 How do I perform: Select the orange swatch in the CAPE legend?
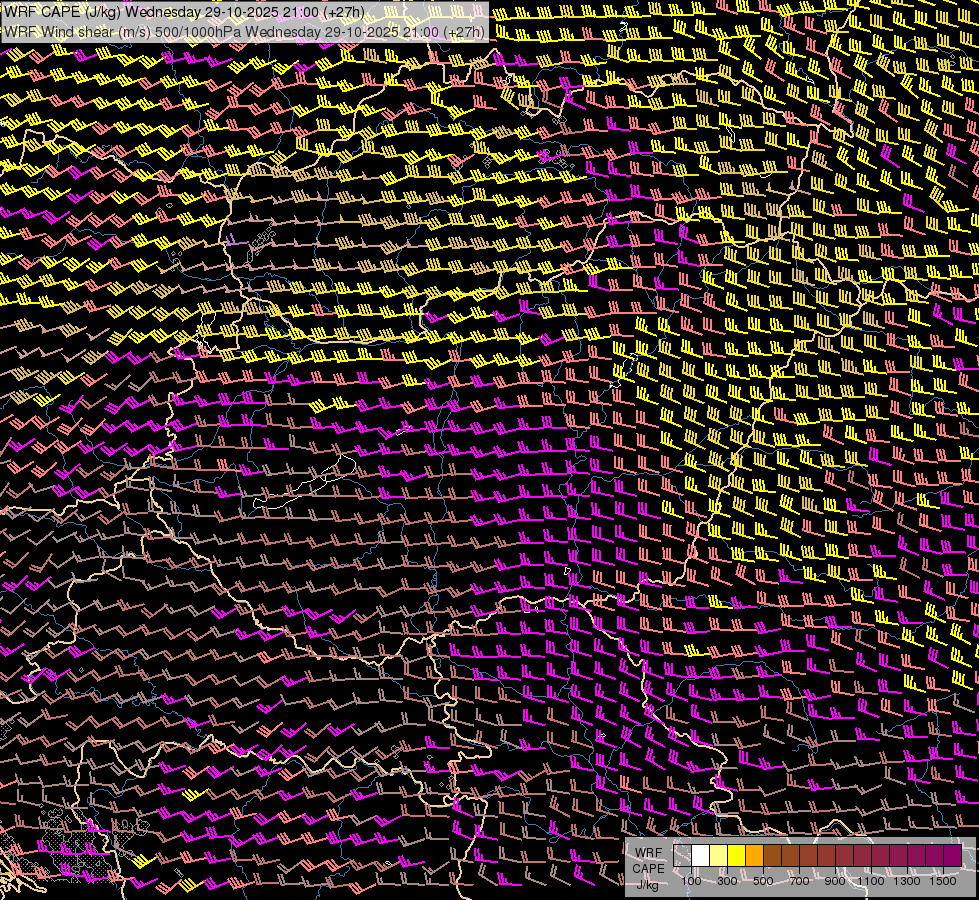click(755, 856)
